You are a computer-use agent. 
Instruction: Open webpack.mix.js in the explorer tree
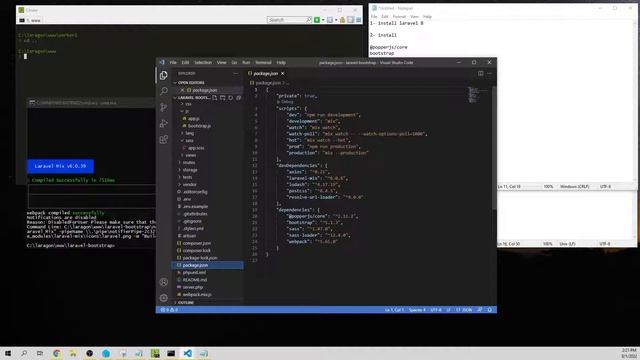click(197, 294)
